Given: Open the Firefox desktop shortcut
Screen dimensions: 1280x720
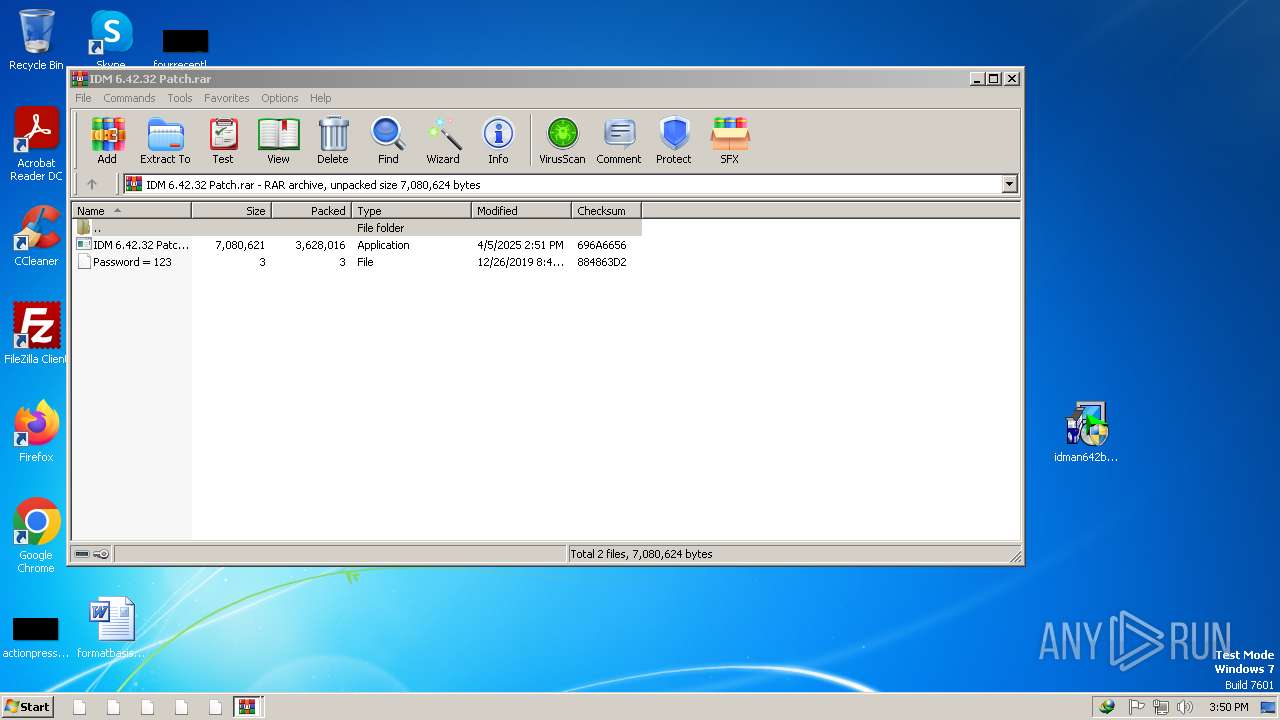Looking at the screenshot, I should click(x=36, y=432).
